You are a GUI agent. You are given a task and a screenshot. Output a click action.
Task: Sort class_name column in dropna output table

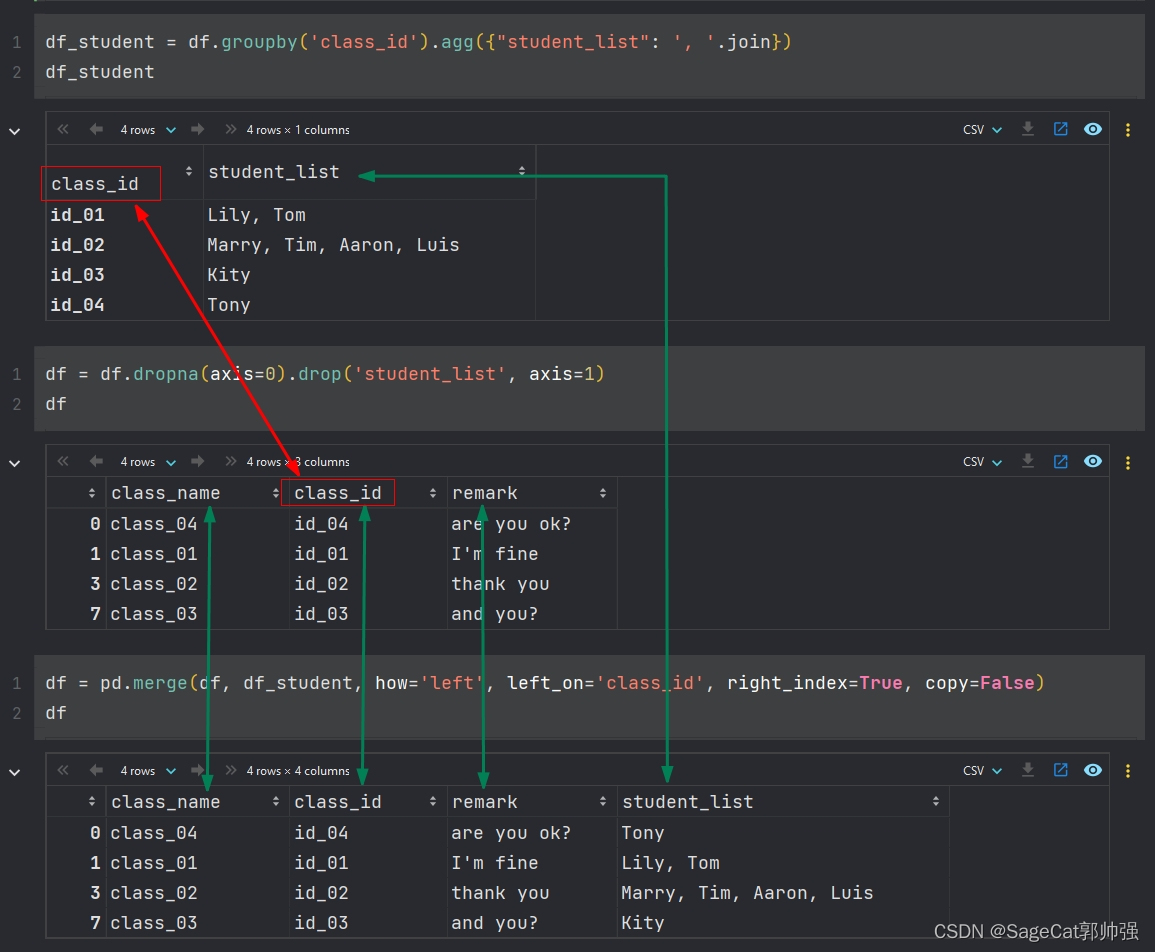pos(275,493)
